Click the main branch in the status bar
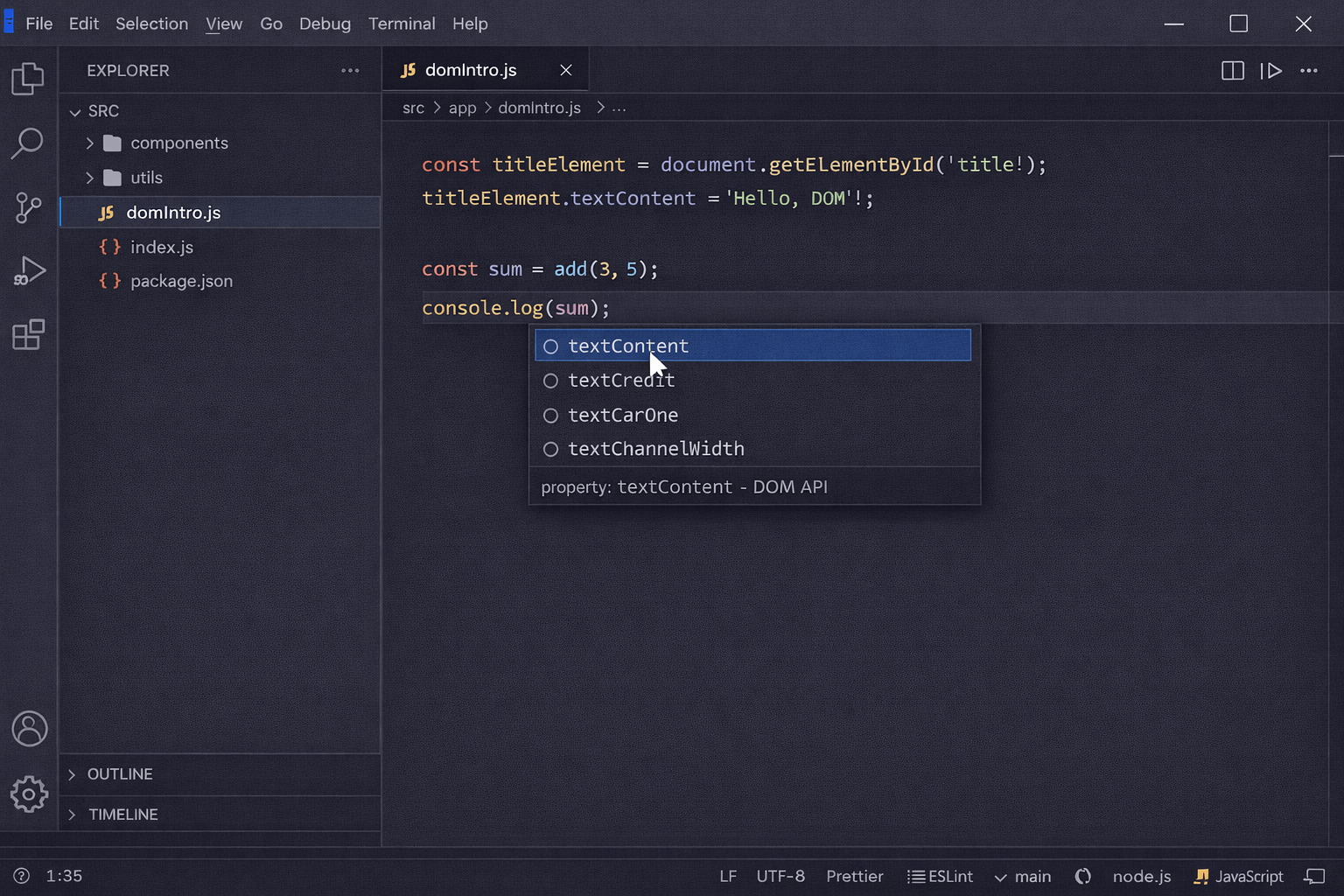The height and width of the screenshot is (896, 1344). point(1023,876)
